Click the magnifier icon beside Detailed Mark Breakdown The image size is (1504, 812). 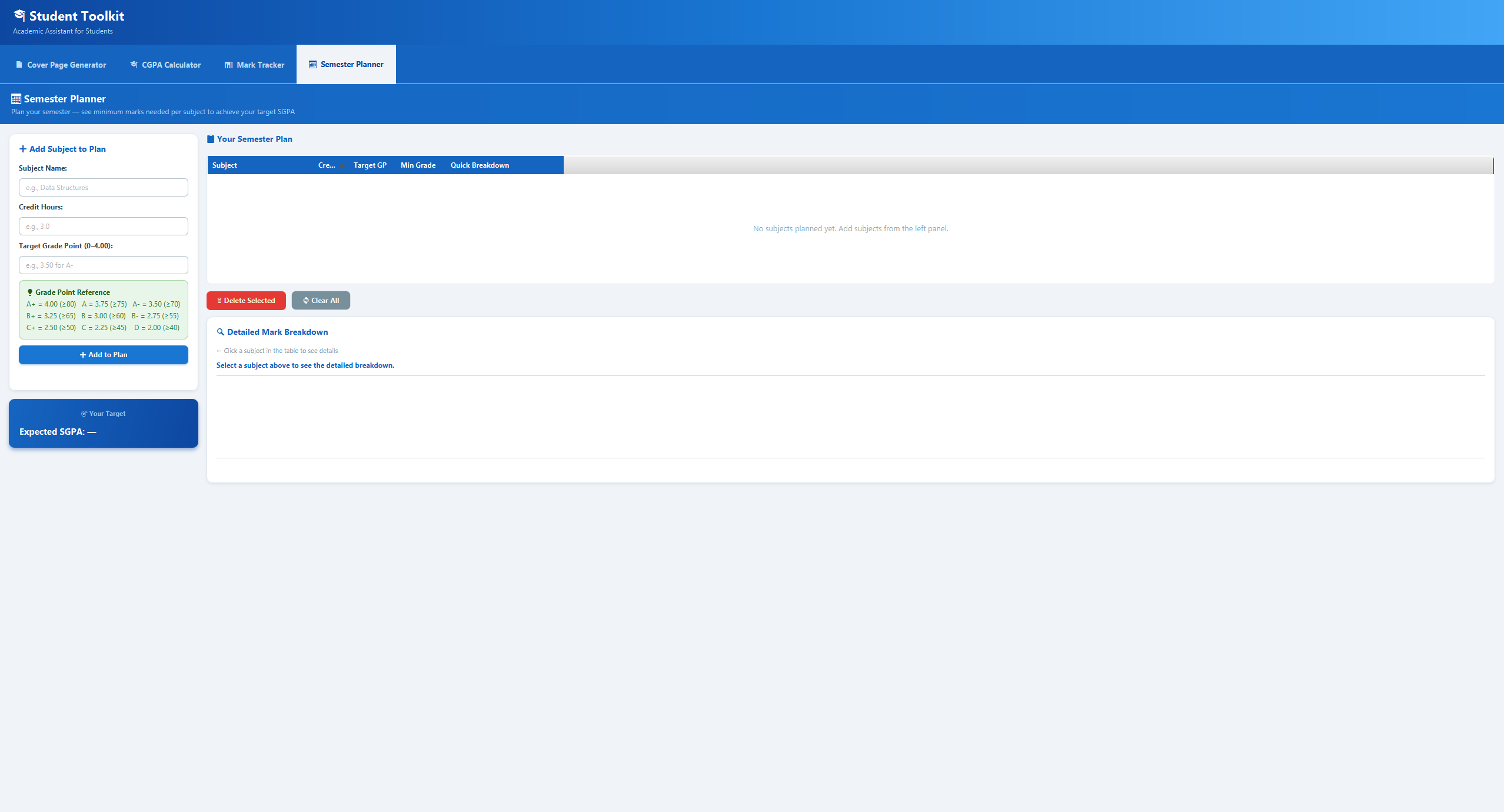point(221,332)
